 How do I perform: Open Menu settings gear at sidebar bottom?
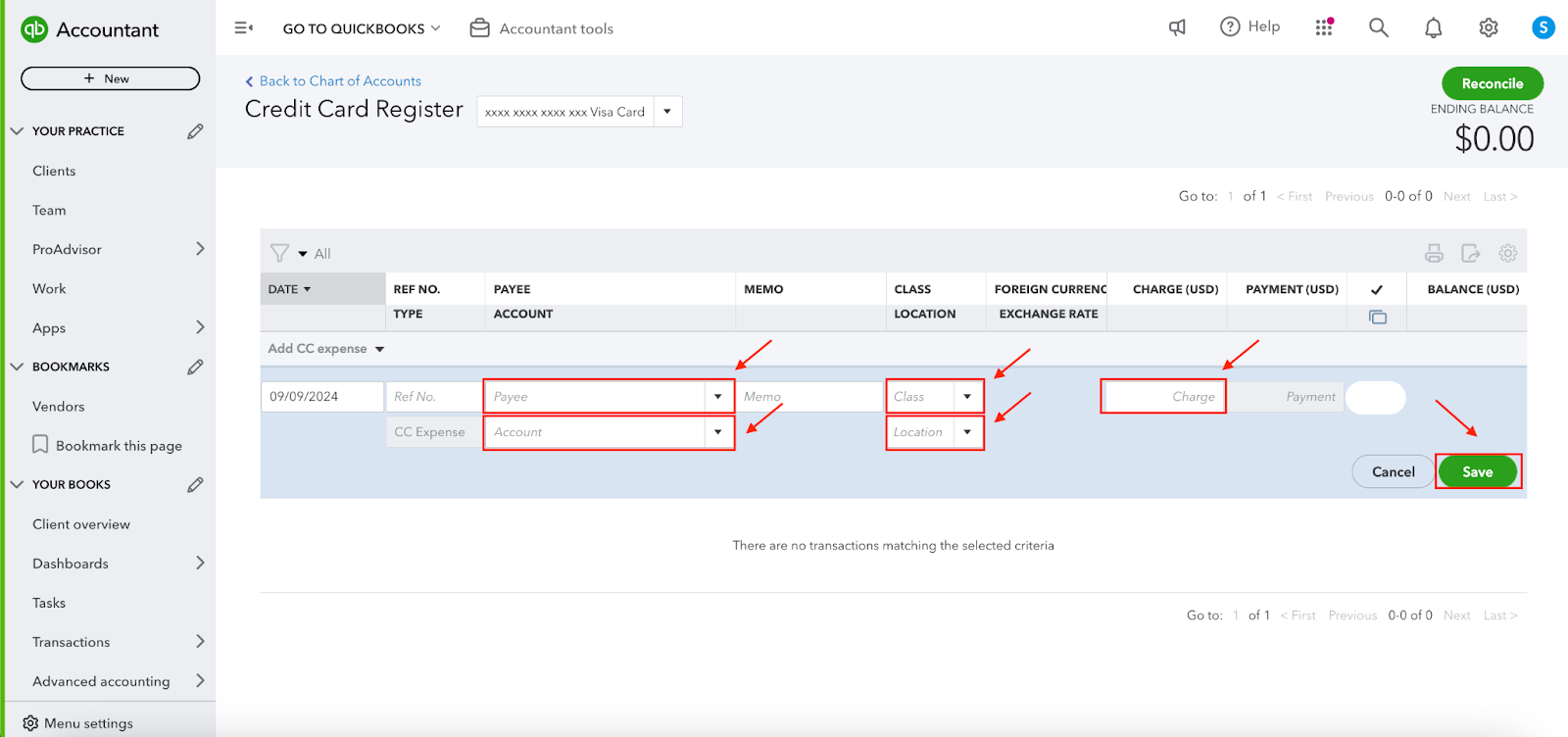tap(30, 723)
